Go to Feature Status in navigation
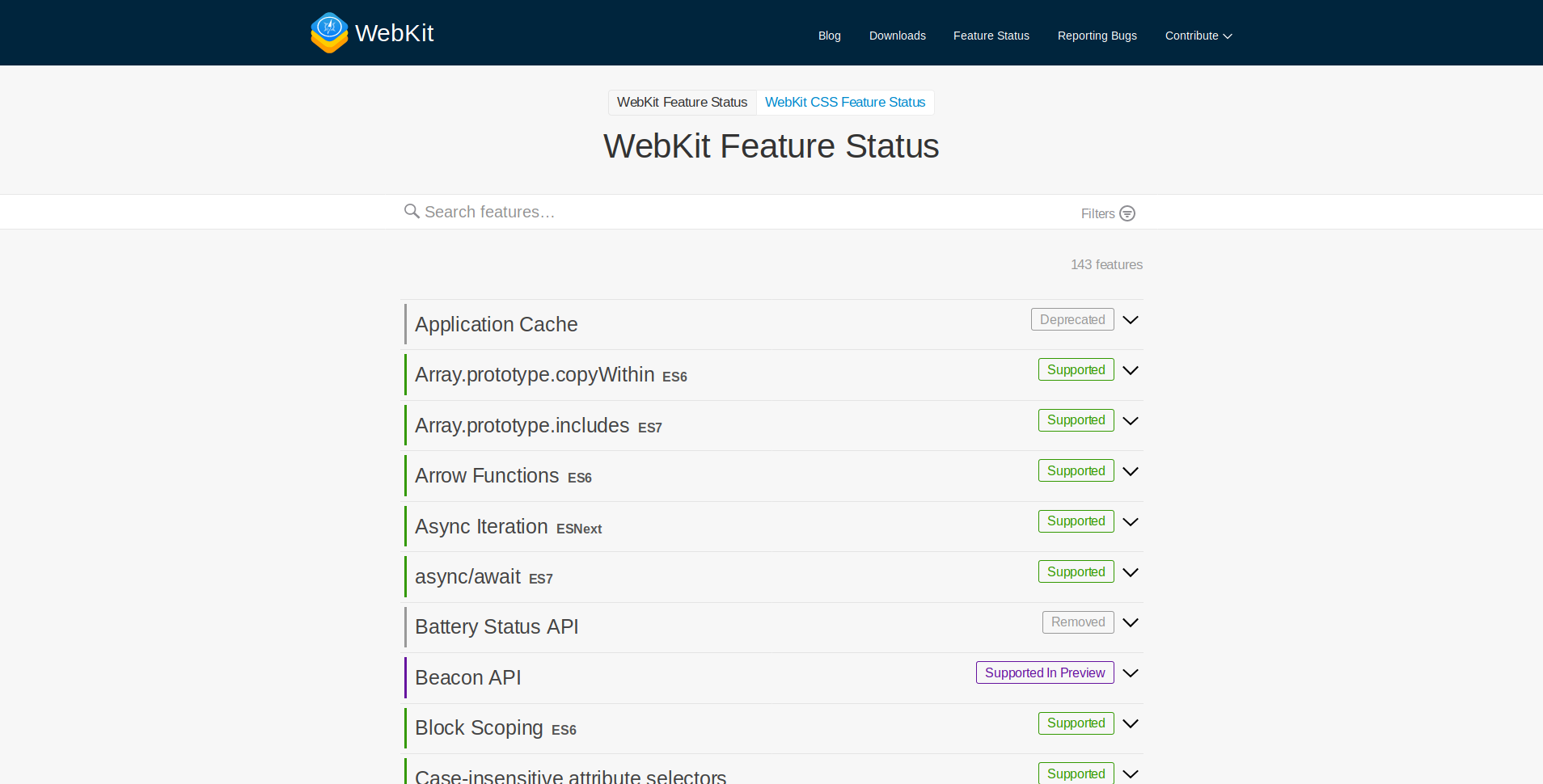The width and height of the screenshot is (1543, 784). tap(991, 36)
